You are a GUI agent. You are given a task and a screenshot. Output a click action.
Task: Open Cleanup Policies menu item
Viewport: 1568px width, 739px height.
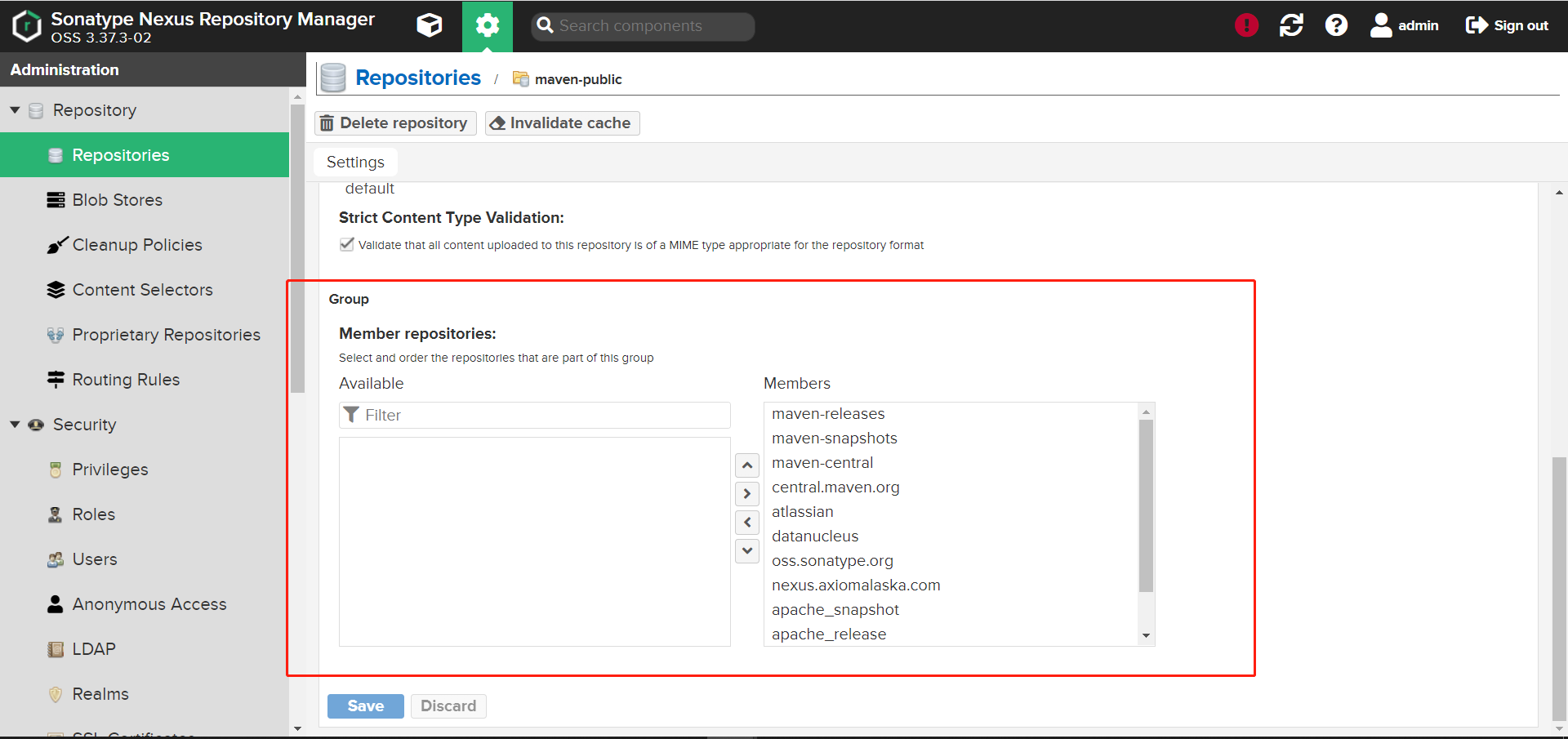[145, 245]
